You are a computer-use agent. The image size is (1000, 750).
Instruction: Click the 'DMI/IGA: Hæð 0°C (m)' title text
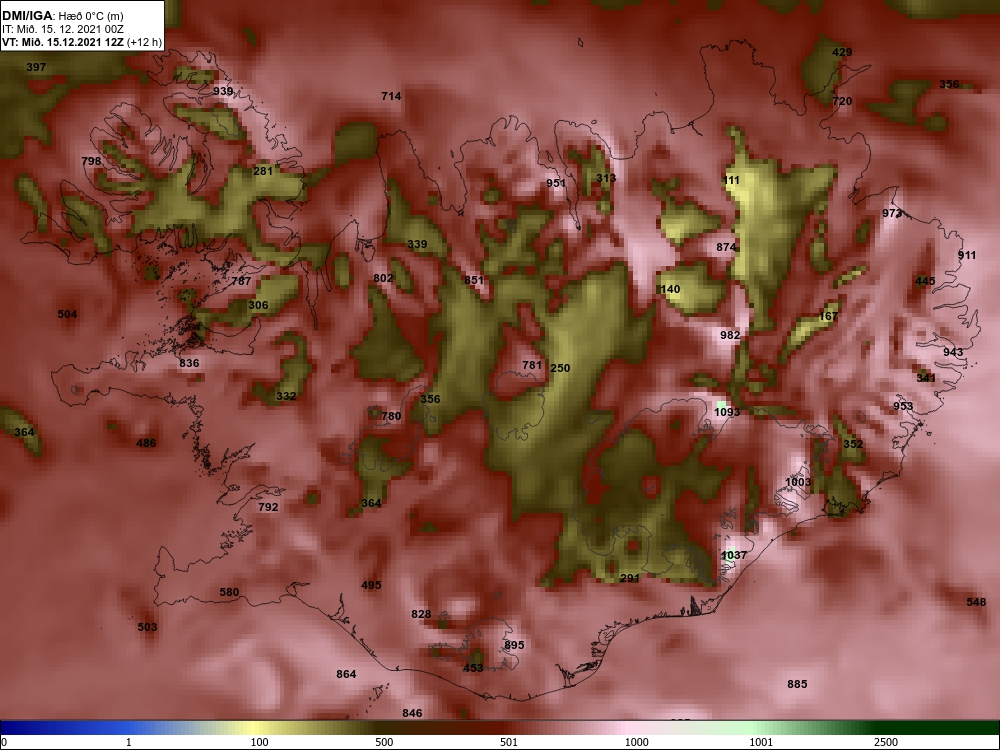(x=62, y=16)
